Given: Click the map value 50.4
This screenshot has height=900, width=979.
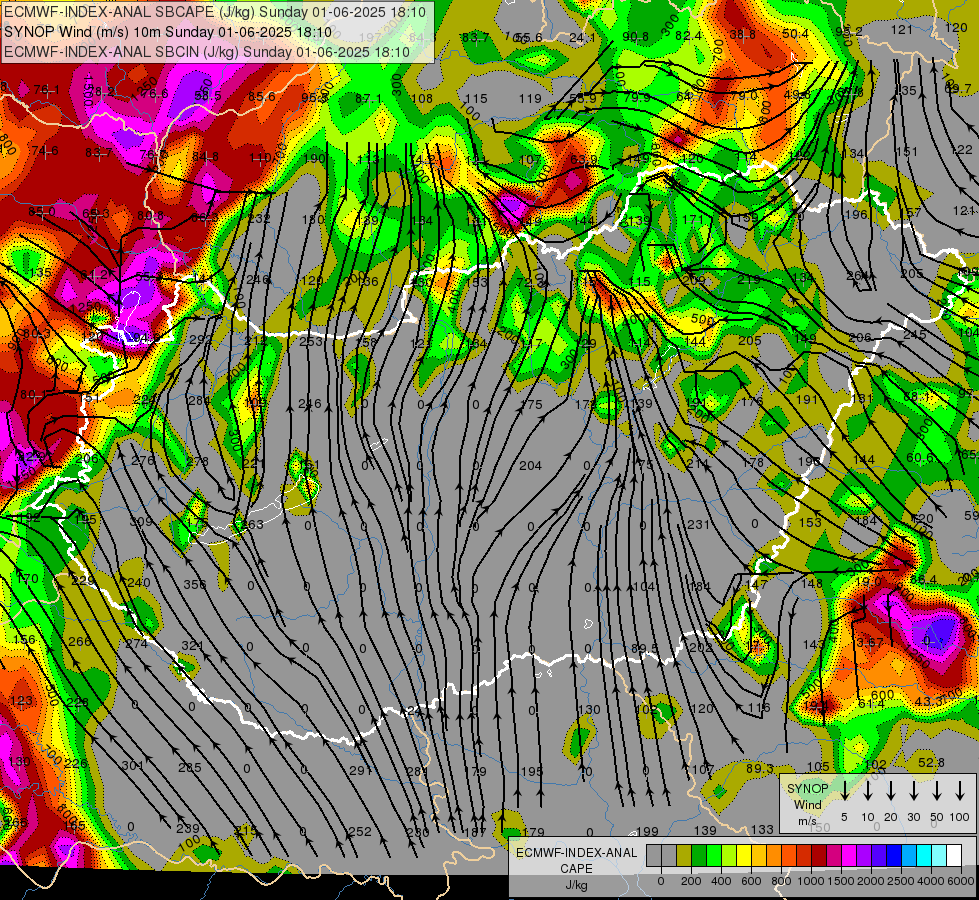Looking at the screenshot, I should (795, 34).
